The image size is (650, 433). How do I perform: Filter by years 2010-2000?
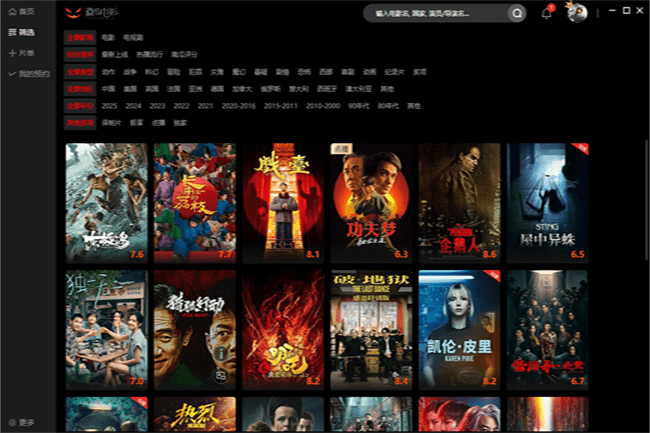pos(323,106)
